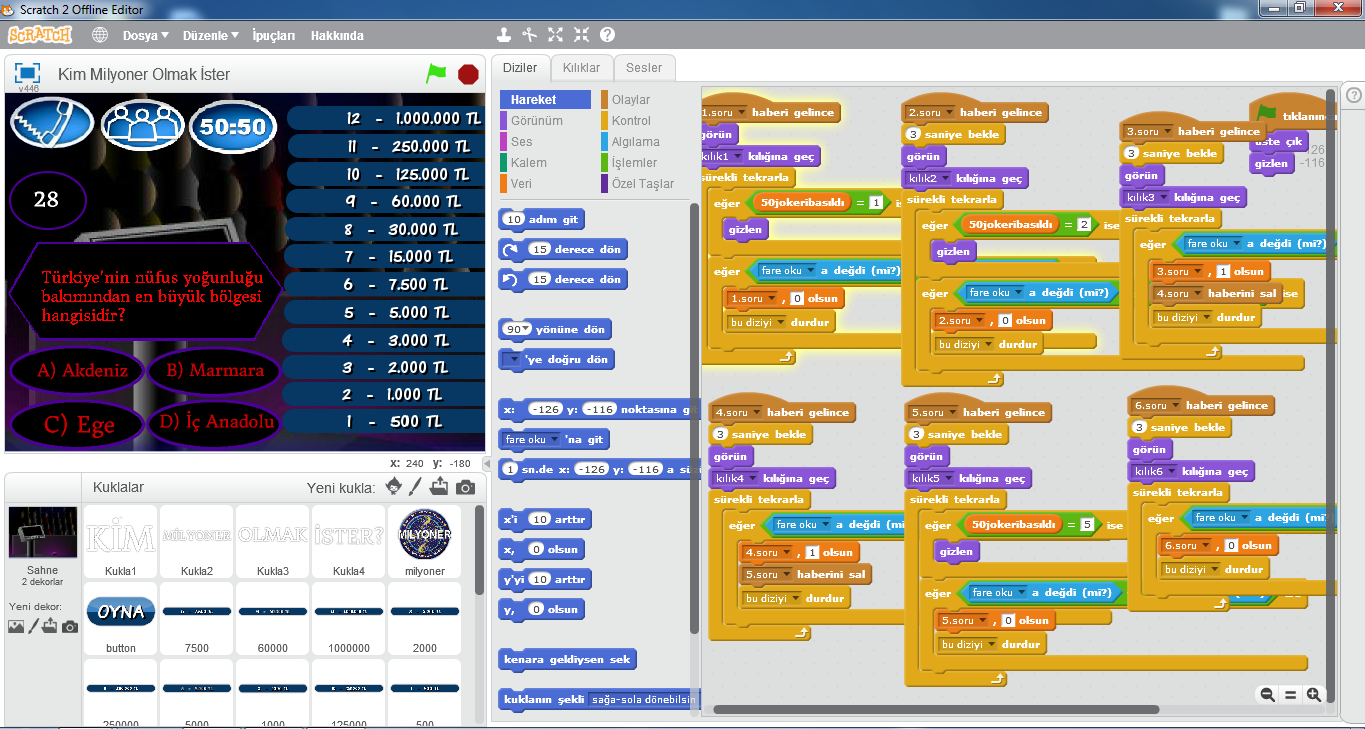Choose answer 'D) İç Anadolu' on the stage

point(216,422)
